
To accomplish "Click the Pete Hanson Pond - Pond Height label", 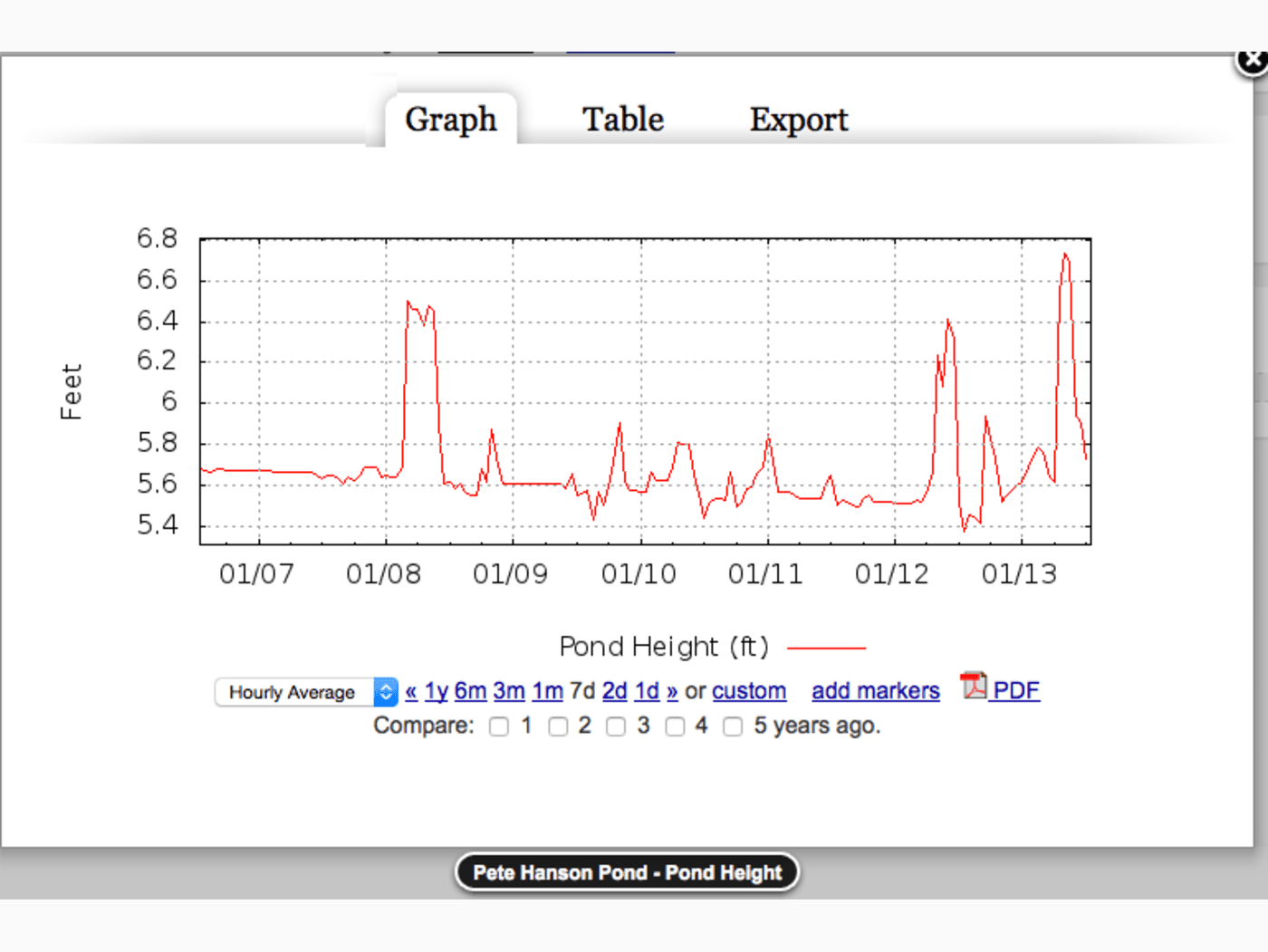I will [x=627, y=873].
